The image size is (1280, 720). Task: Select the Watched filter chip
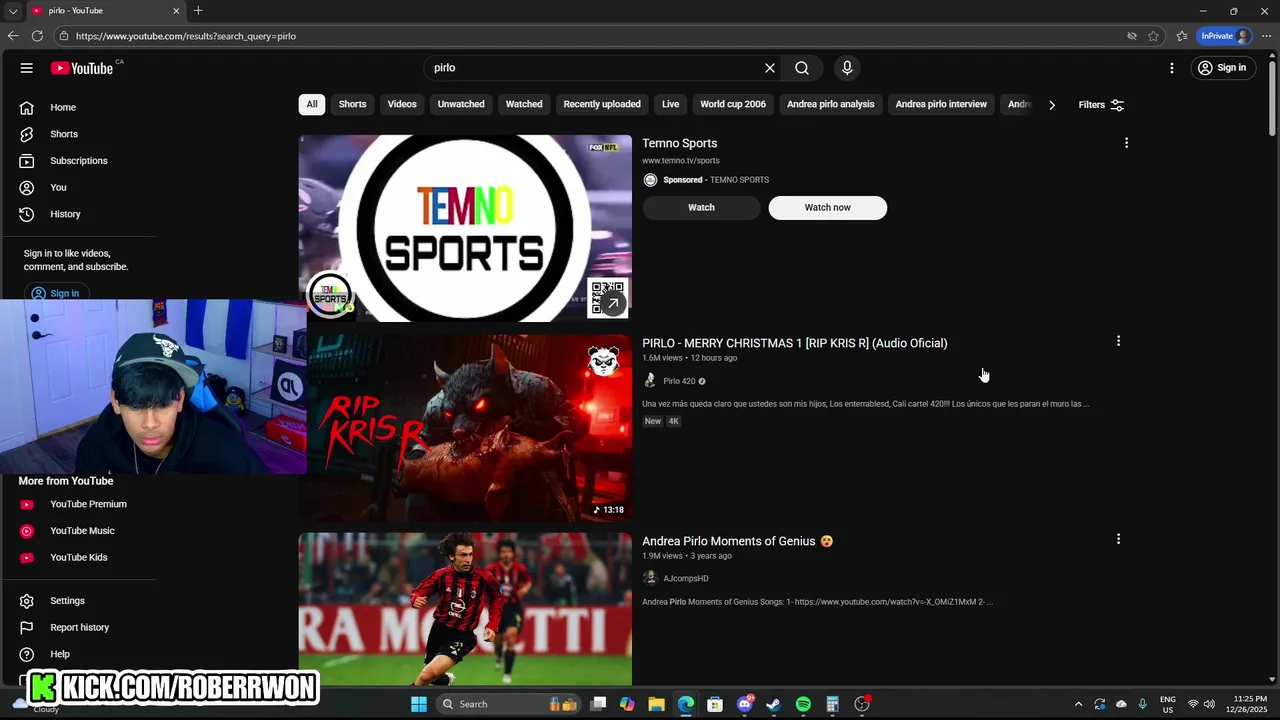pos(524,104)
